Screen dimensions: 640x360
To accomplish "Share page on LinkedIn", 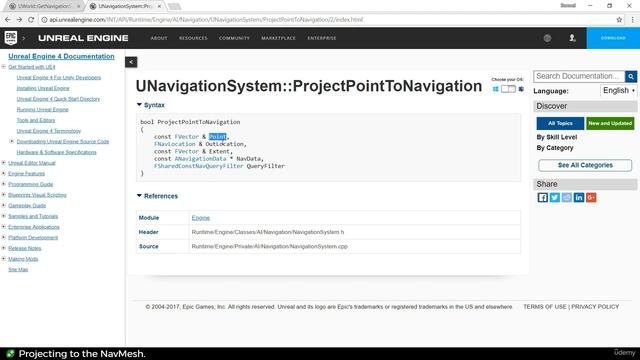I will (579, 198).
